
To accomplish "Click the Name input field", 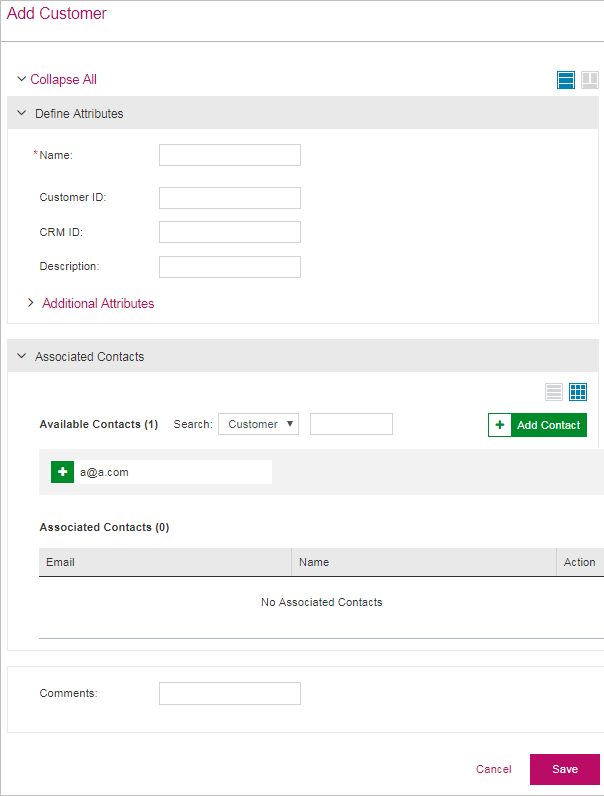I will 229,155.
